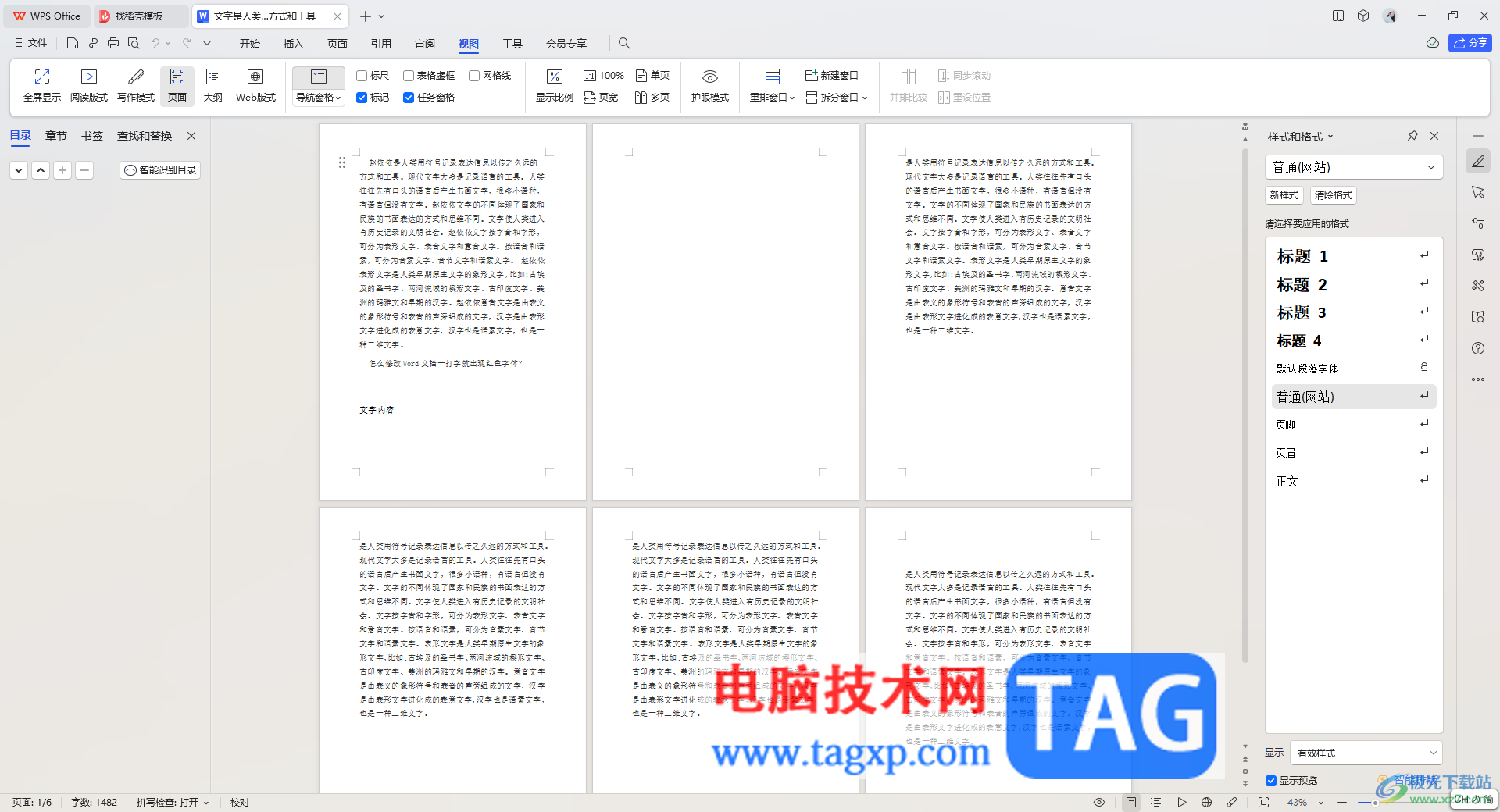Enable the Ruler checkbox
This screenshot has width=1500, height=812.
362,76
